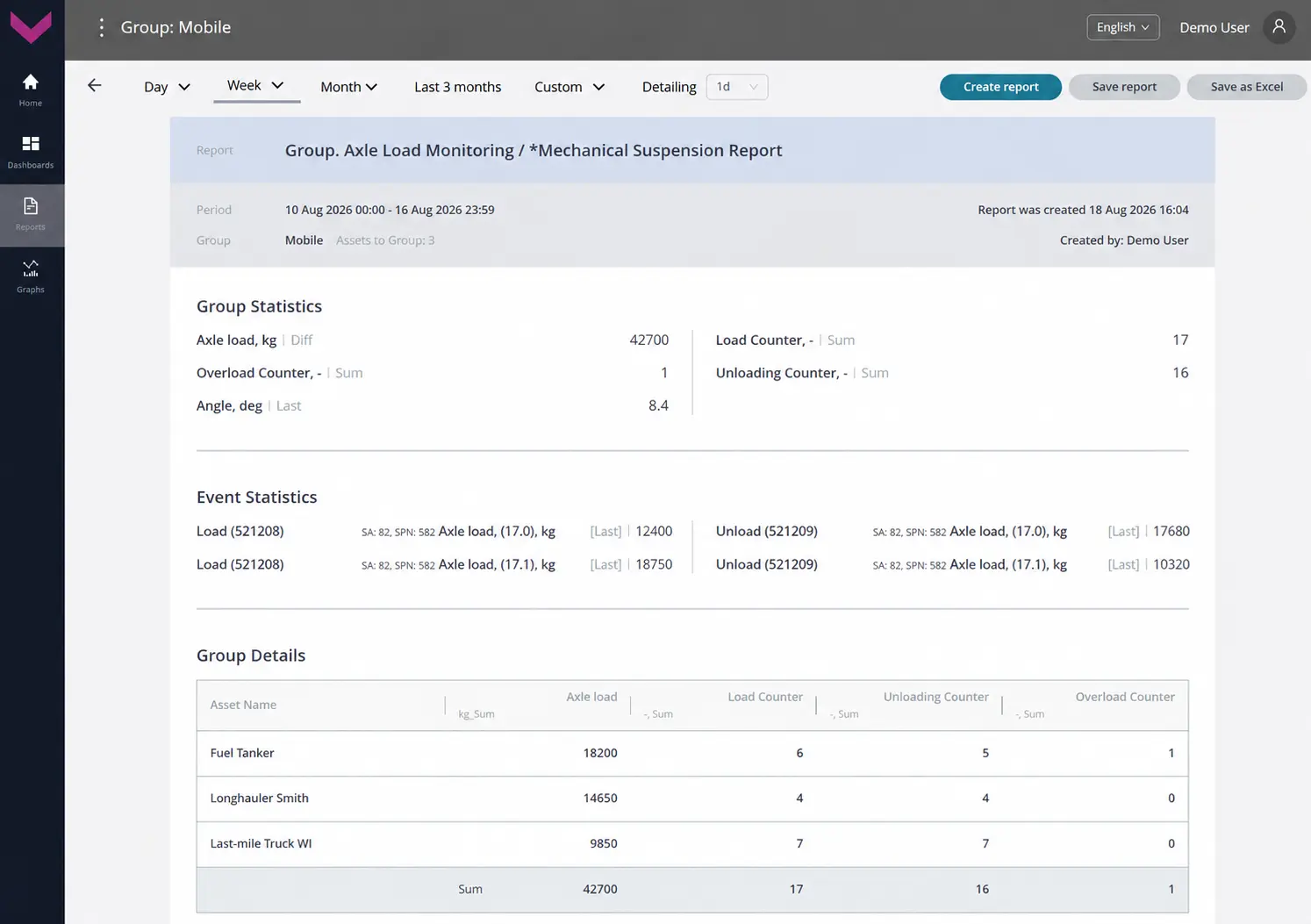Click the Create report button
The image size is (1311, 924).
click(1000, 87)
